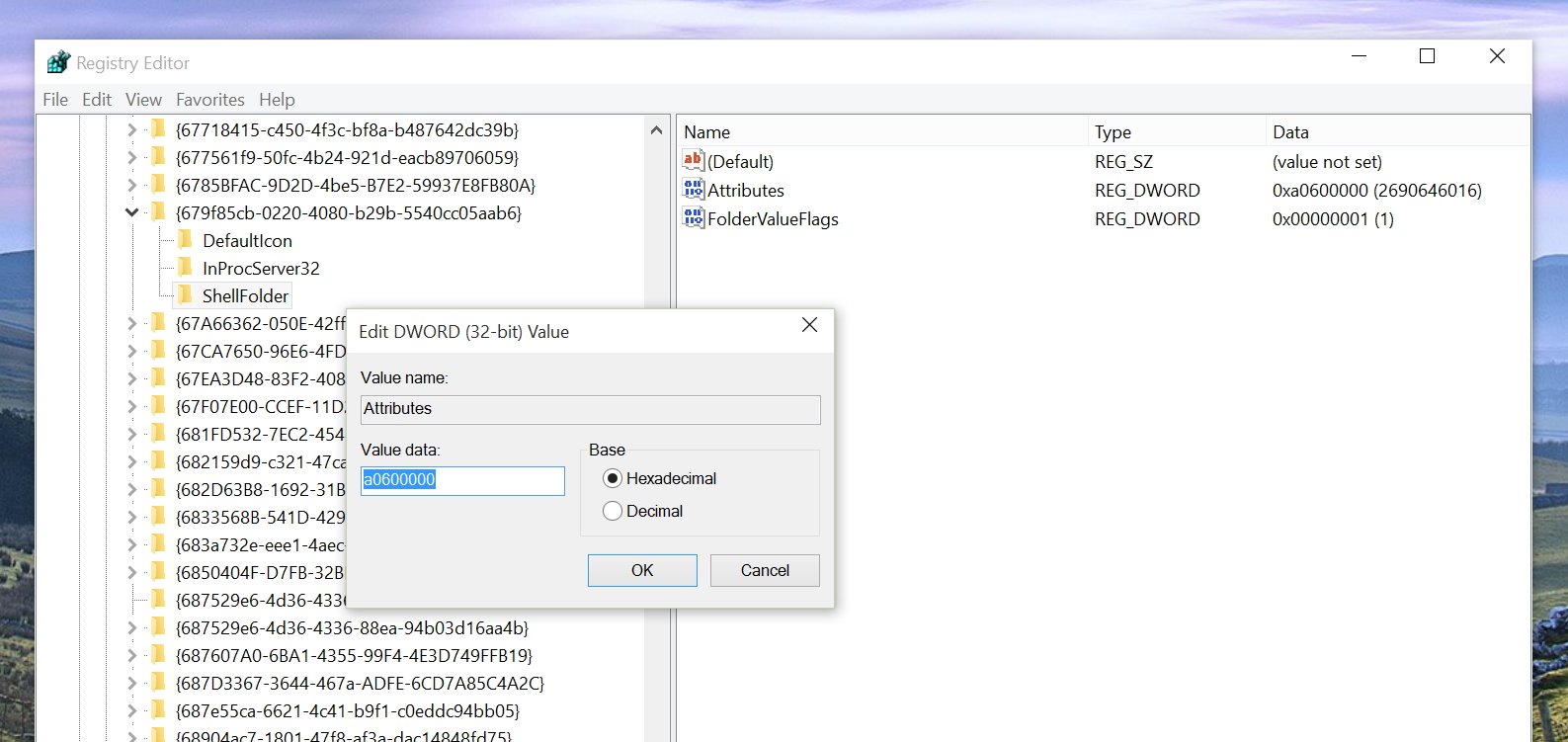The image size is (1568, 742).
Task: Click the Value data input field
Action: 462,480
